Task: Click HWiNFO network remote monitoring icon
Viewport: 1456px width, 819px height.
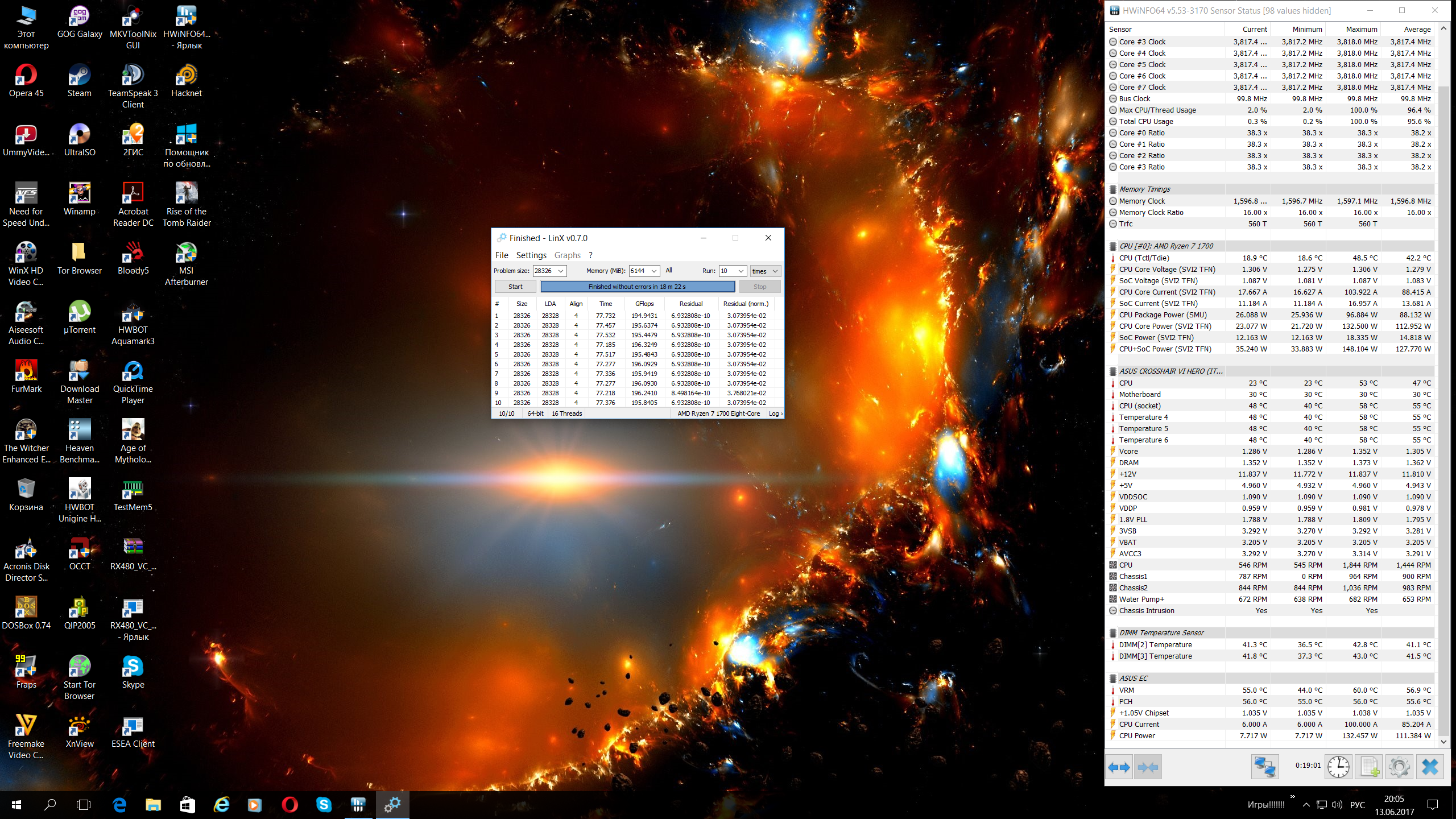Action: click(x=1264, y=767)
